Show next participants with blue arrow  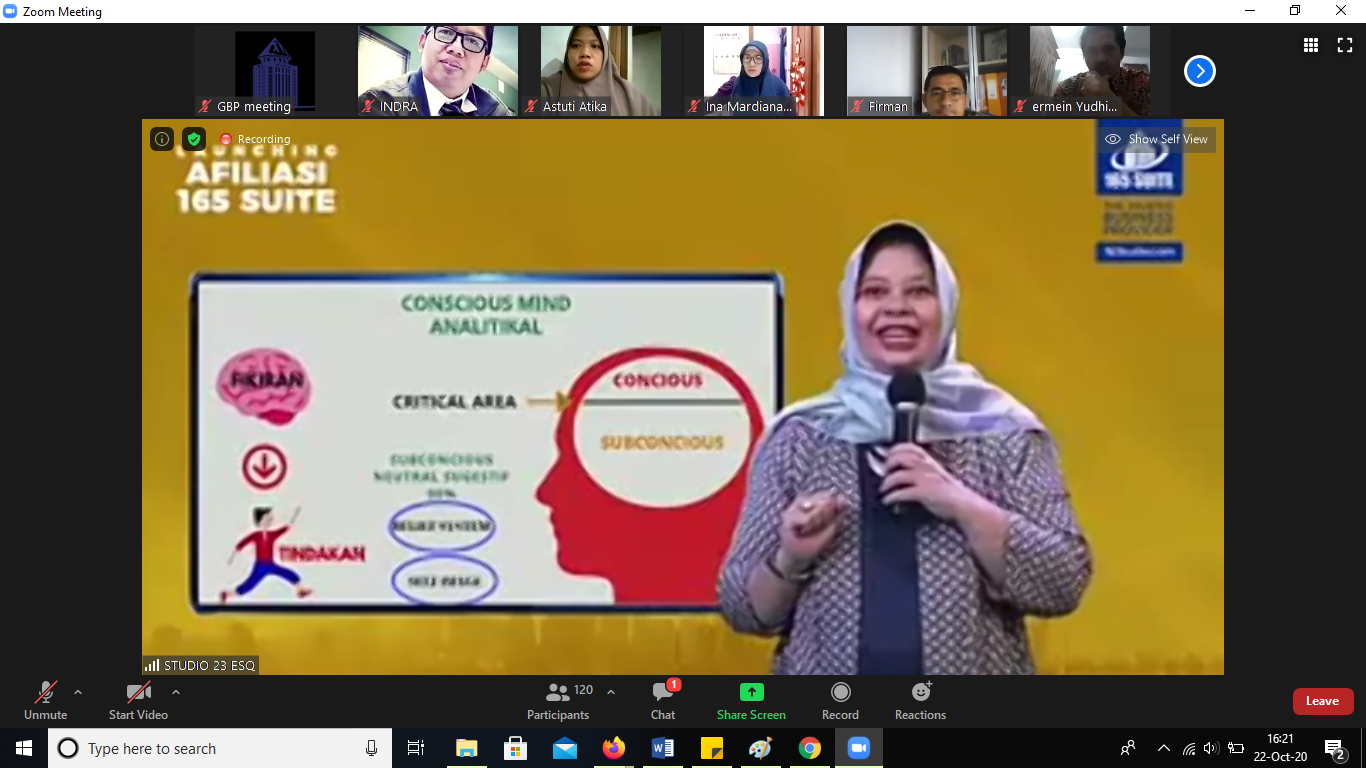[1199, 71]
